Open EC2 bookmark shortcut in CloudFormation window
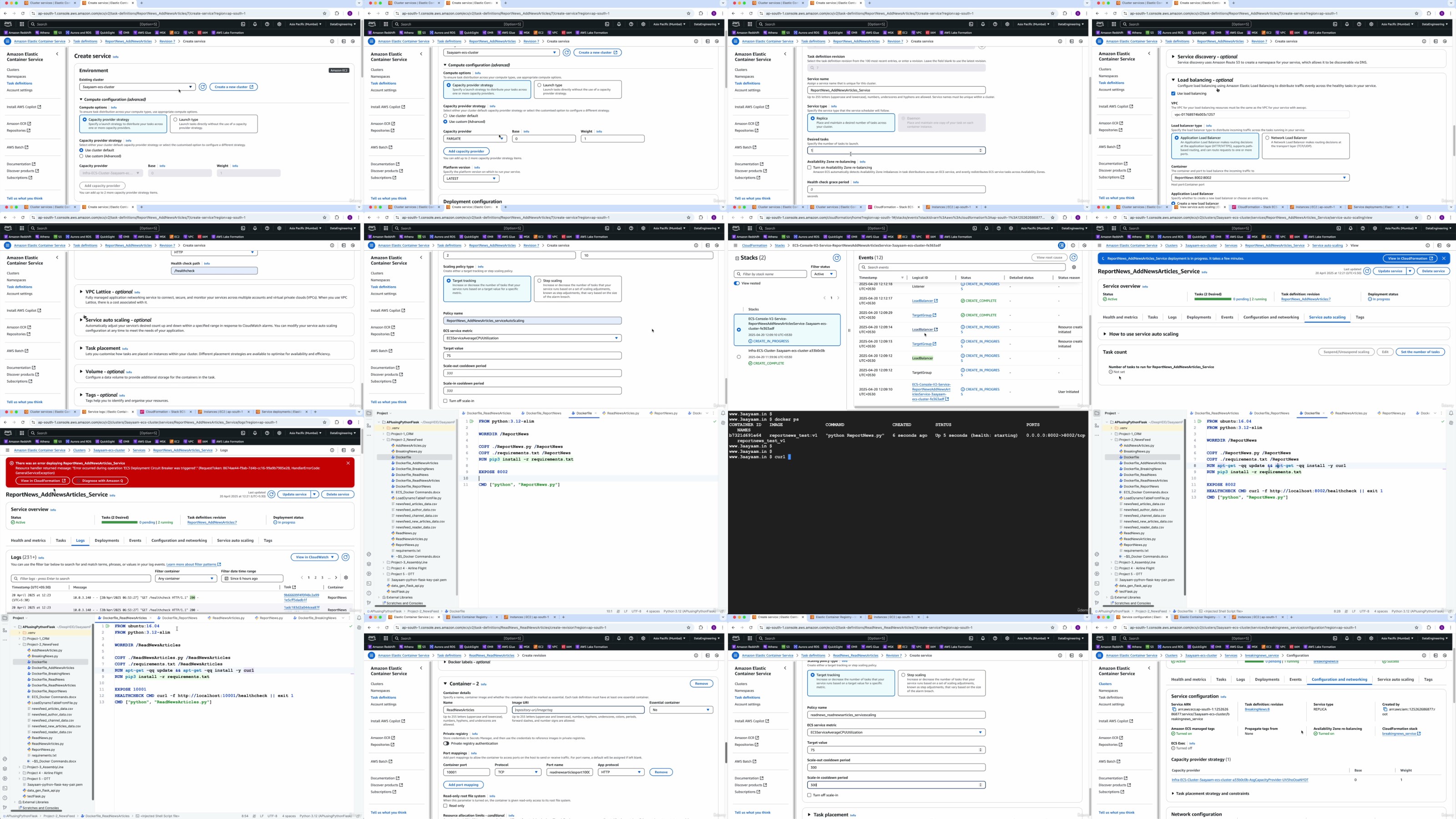Image resolution: width=1456 pixels, height=819 pixels. (x=903, y=237)
